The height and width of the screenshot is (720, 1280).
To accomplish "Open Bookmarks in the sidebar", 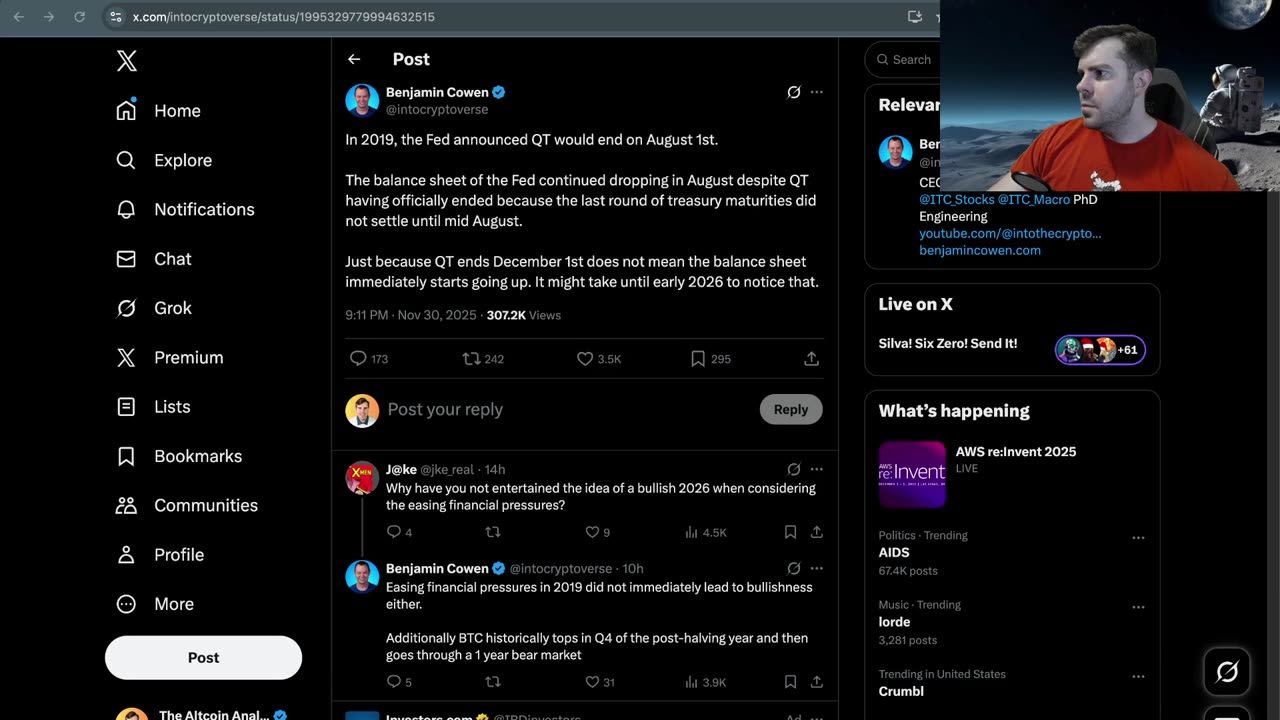I will click(179, 456).
